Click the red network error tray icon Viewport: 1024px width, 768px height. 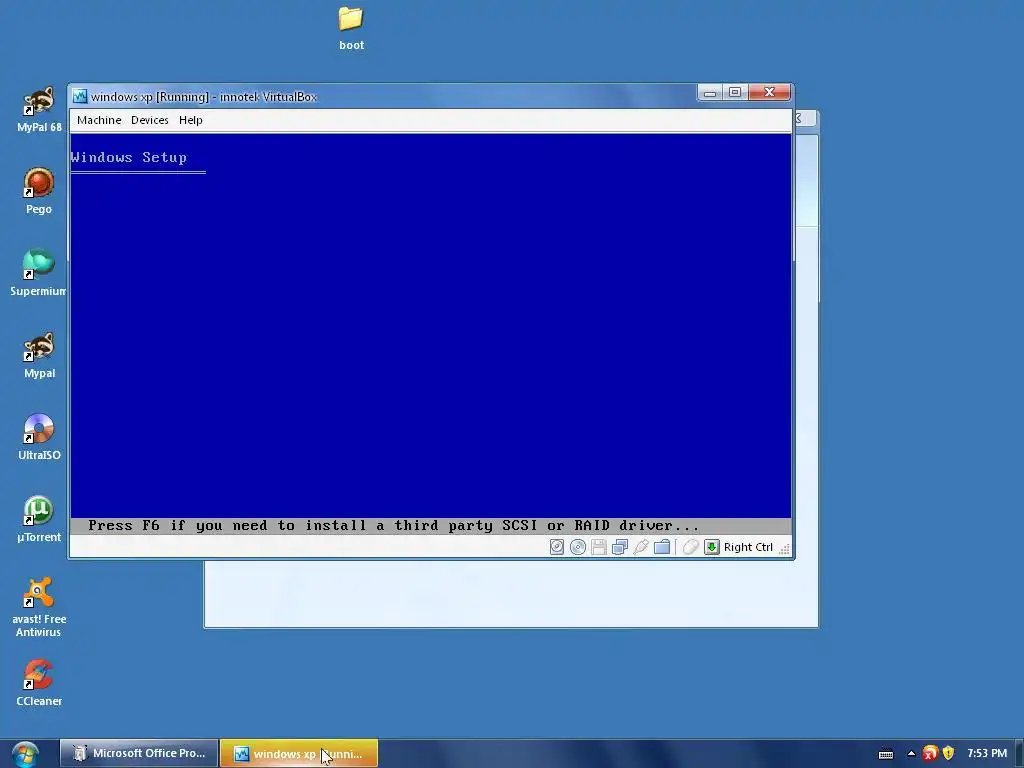tap(930, 754)
